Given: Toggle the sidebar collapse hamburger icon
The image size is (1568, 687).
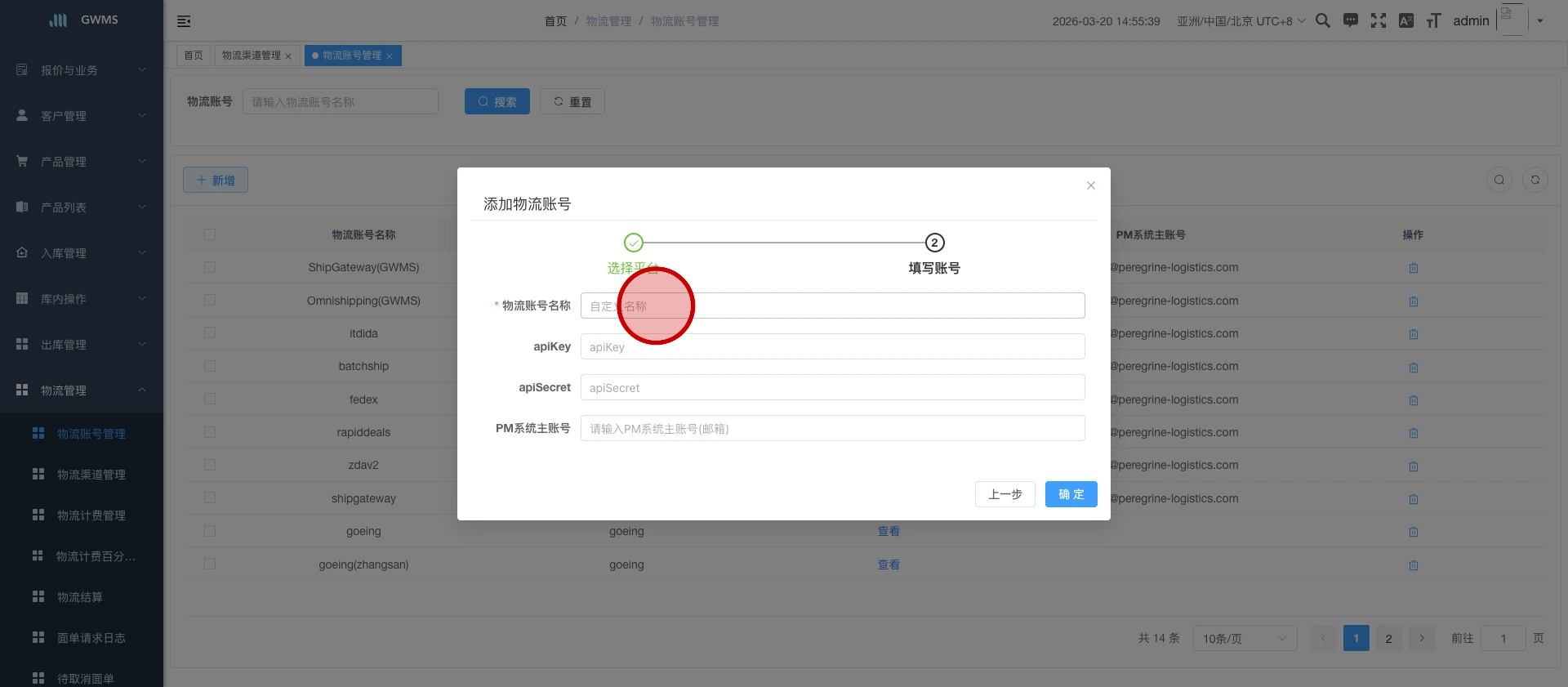Looking at the screenshot, I should 184,21.
